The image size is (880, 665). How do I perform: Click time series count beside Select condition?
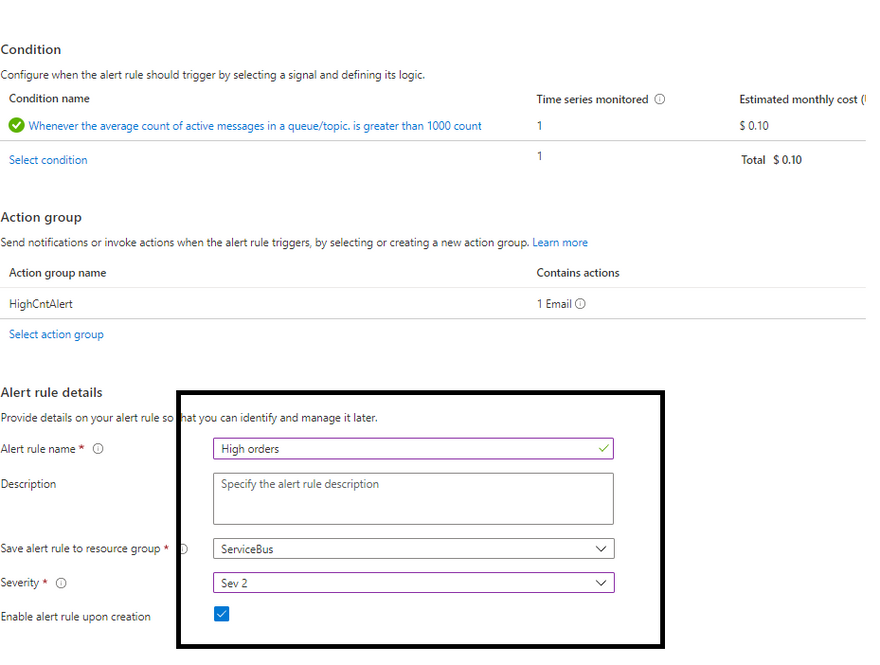(540, 156)
